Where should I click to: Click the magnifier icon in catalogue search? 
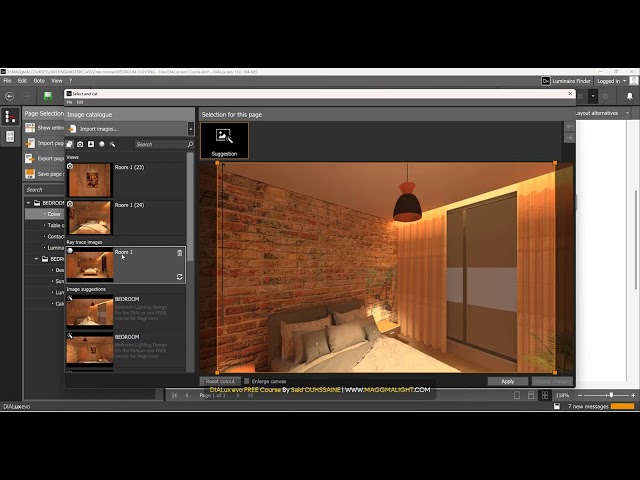click(190, 144)
